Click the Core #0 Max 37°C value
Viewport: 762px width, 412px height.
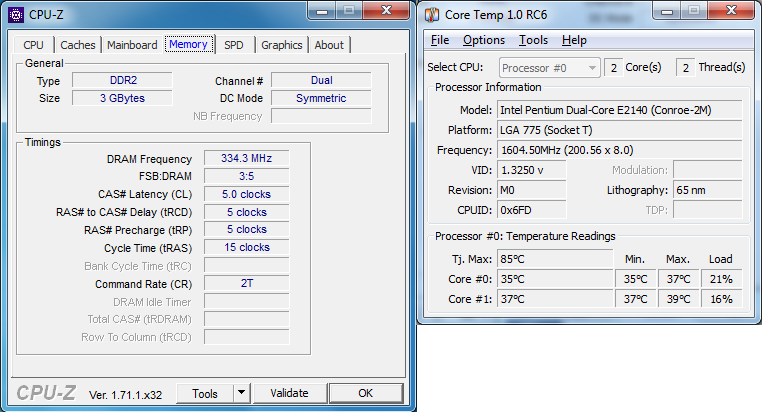[x=678, y=279]
